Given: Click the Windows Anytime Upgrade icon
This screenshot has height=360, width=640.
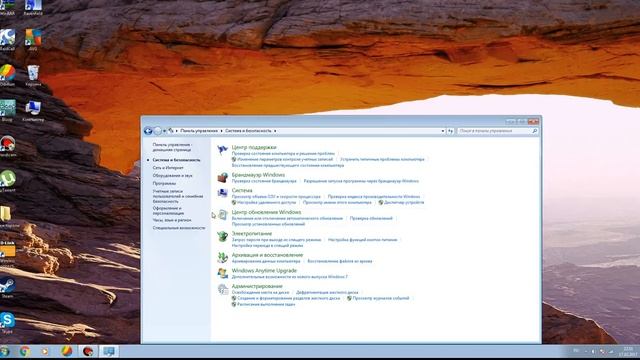Looking at the screenshot, I should [x=222, y=273].
